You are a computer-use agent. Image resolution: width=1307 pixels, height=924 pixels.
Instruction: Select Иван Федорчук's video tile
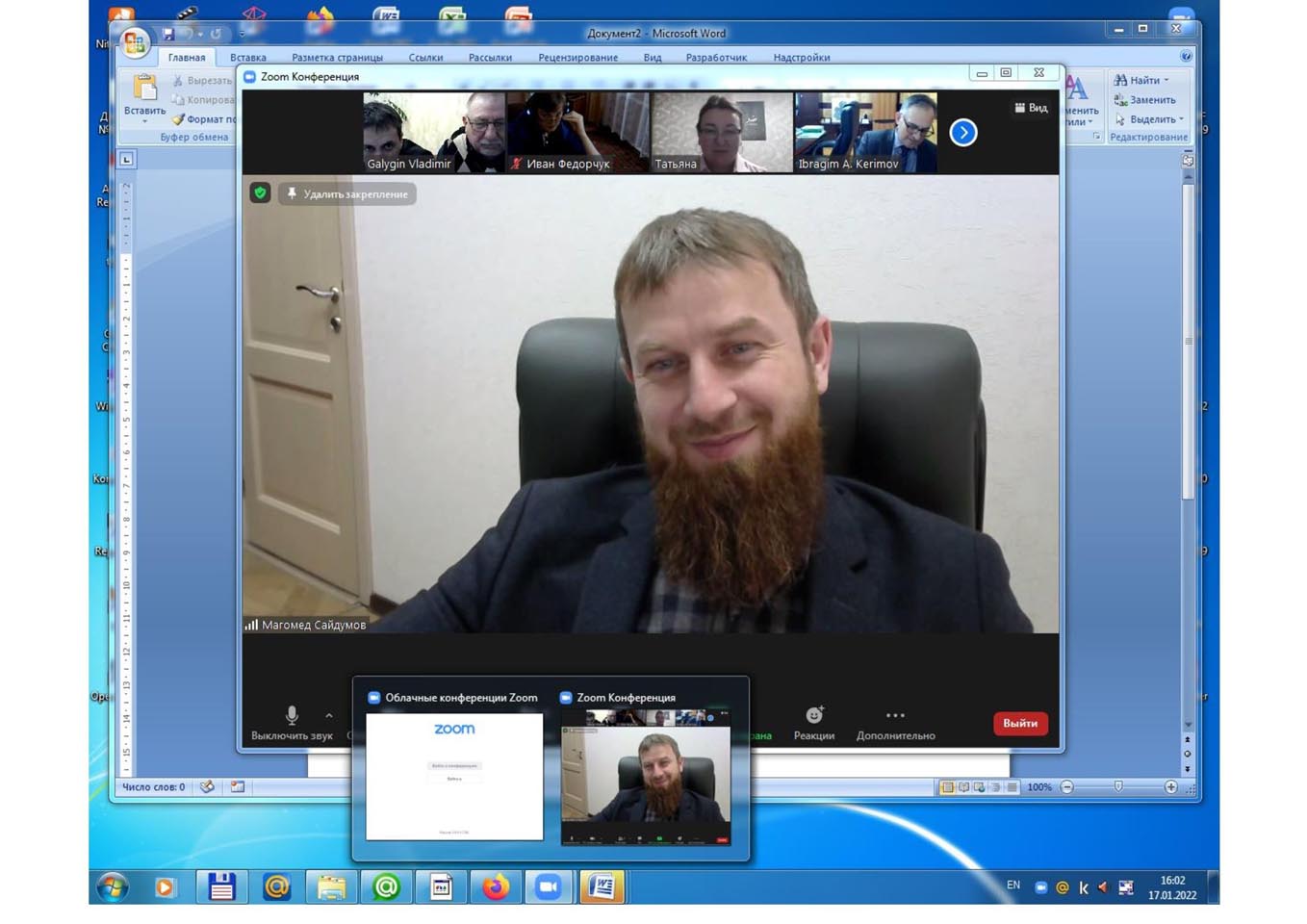577,133
